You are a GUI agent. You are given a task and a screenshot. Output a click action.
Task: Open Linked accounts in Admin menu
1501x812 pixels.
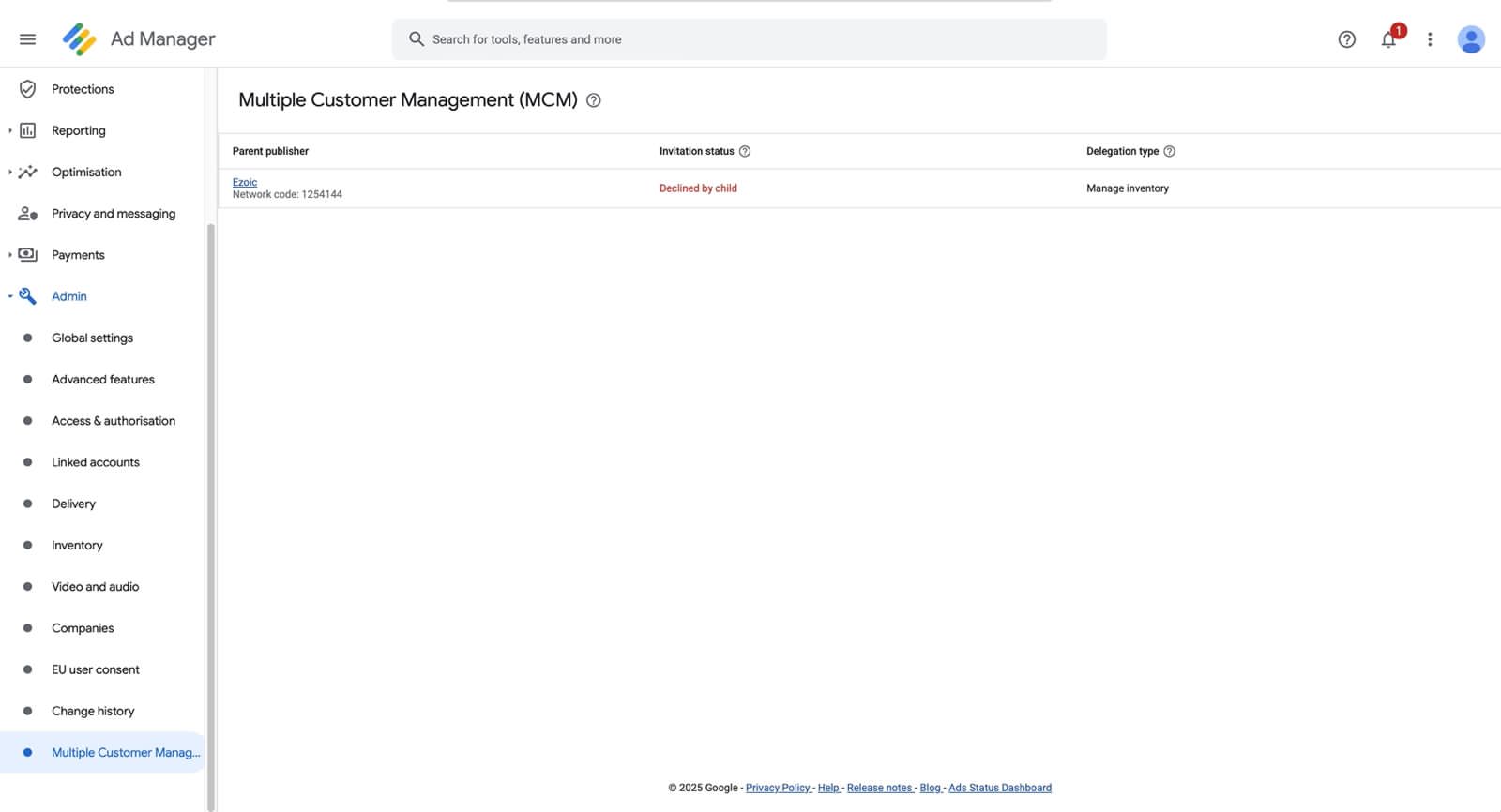click(x=95, y=462)
